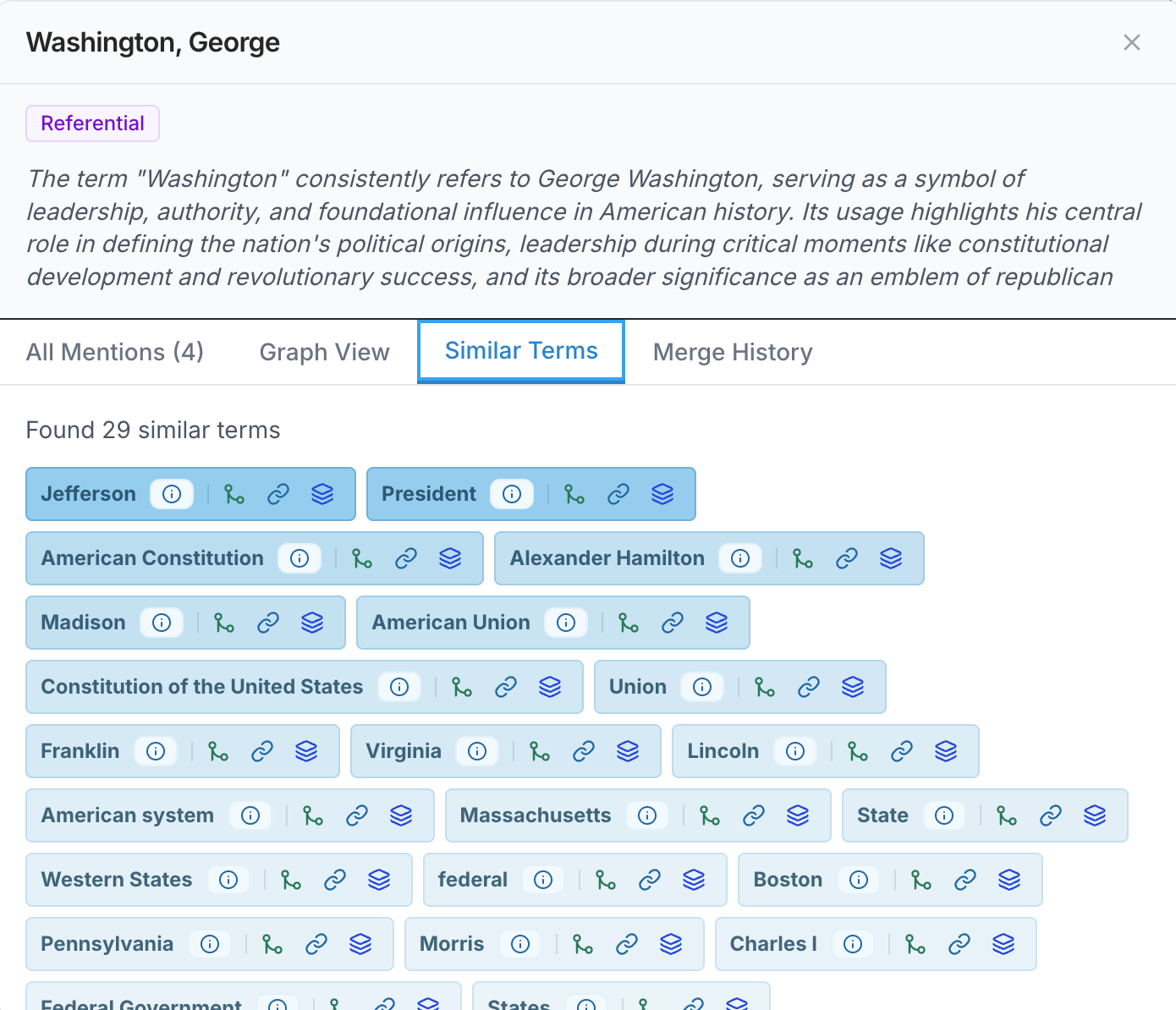Click the graph node icon beside Pennsylvania
The height and width of the screenshot is (1010, 1176).
(272, 944)
